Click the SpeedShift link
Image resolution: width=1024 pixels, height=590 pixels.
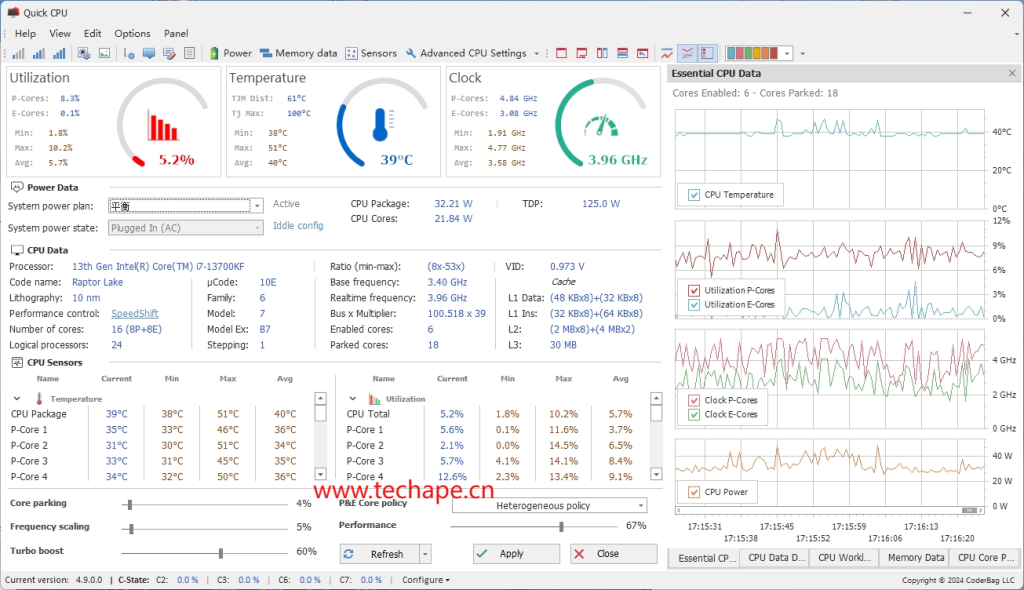tap(135, 314)
